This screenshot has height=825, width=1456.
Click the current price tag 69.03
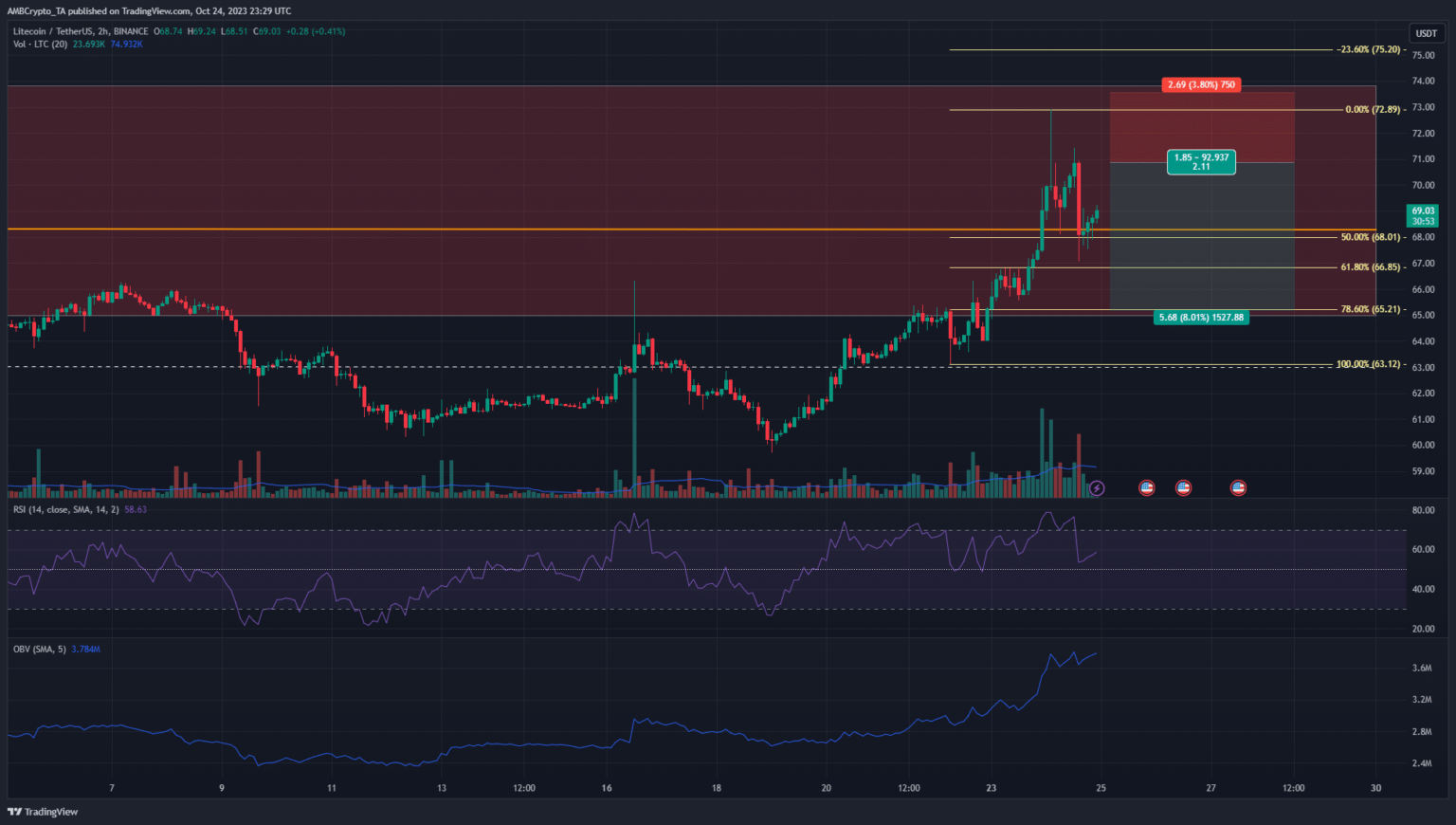coord(1423,215)
